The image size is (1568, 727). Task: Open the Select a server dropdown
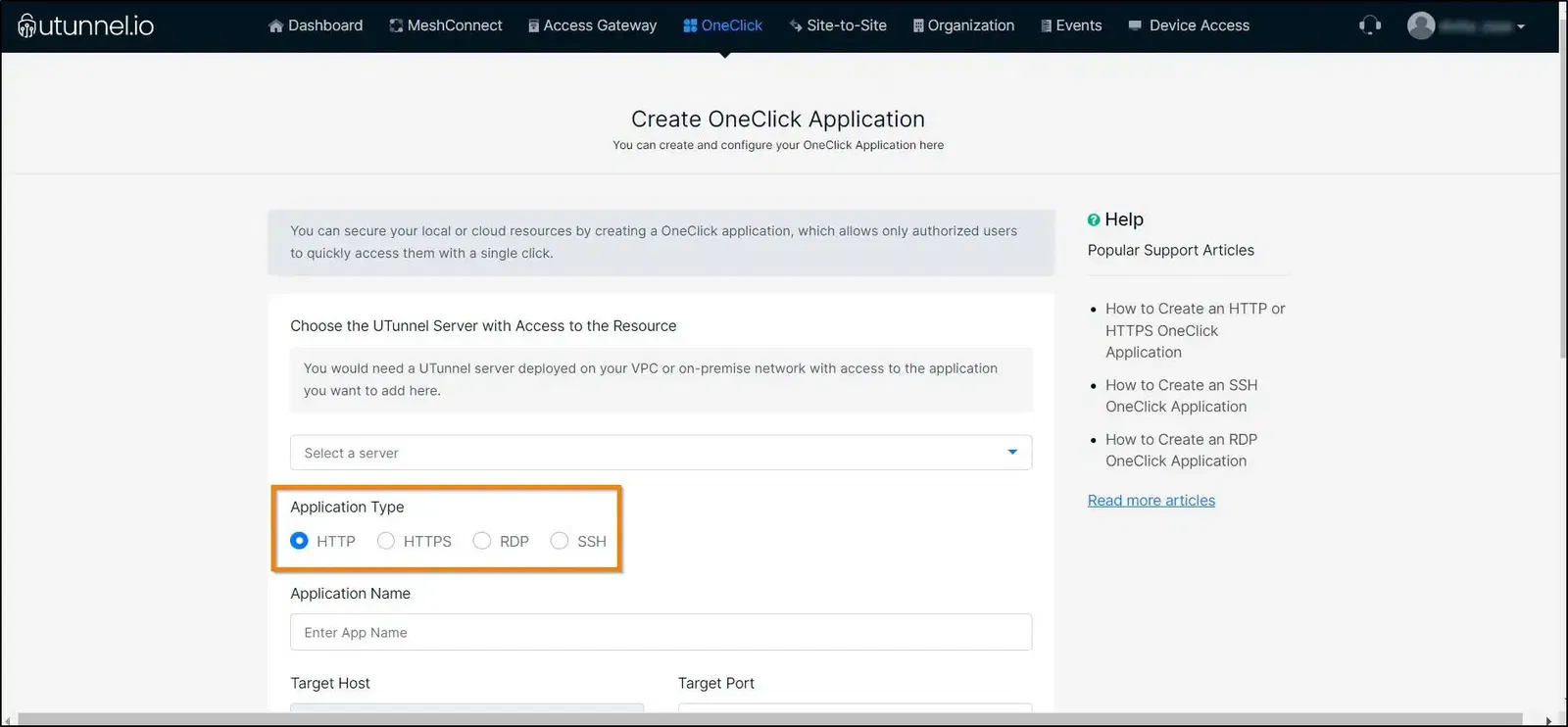pos(661,453)
